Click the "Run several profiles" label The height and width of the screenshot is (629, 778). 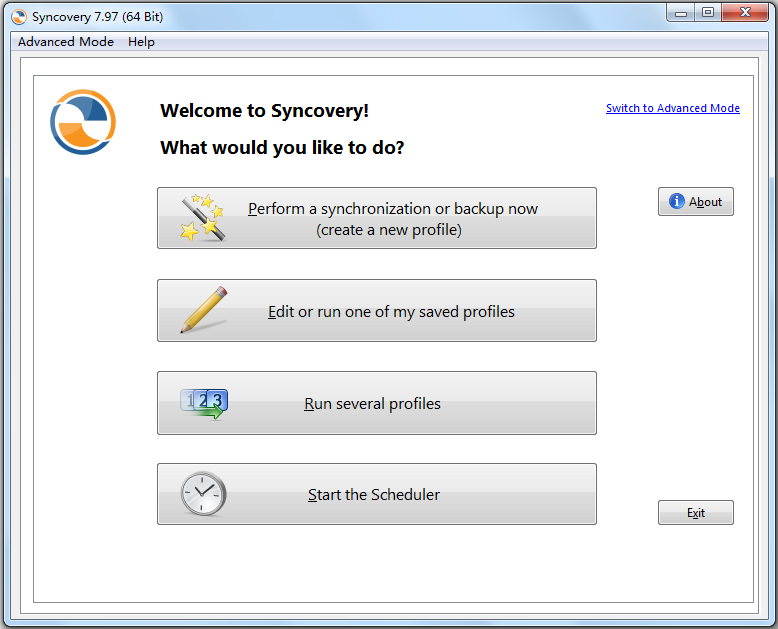pyautogui.click(x=372, y=404)
